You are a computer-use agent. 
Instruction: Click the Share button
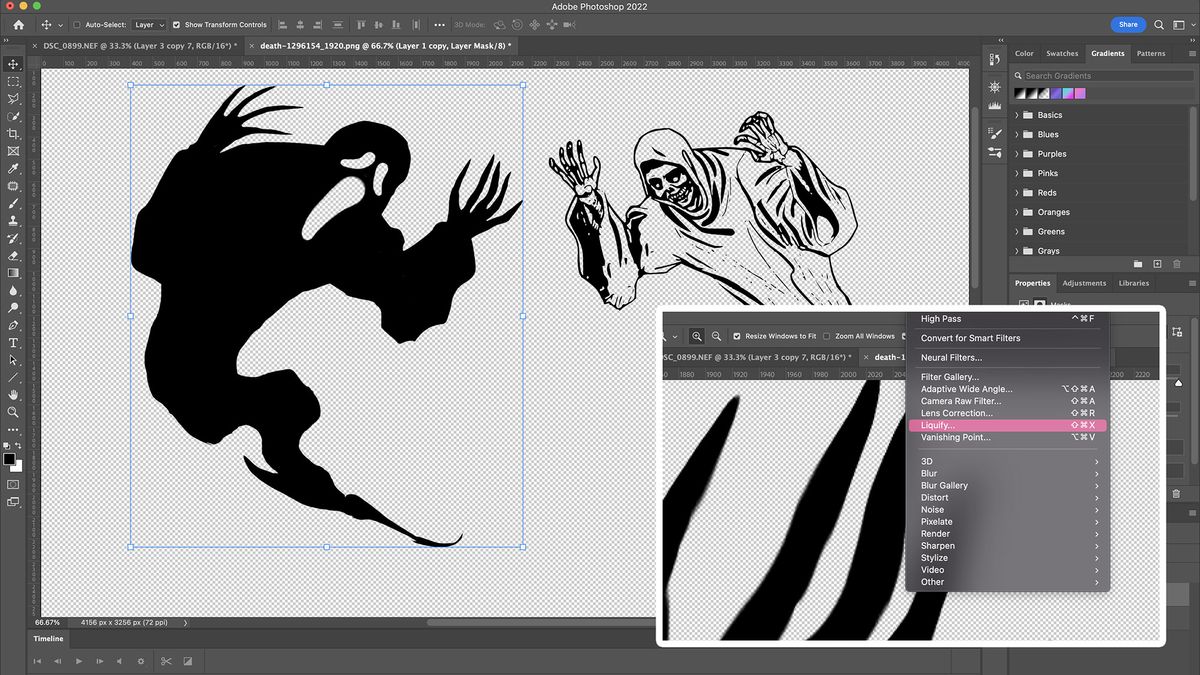tap(1127, 24)
